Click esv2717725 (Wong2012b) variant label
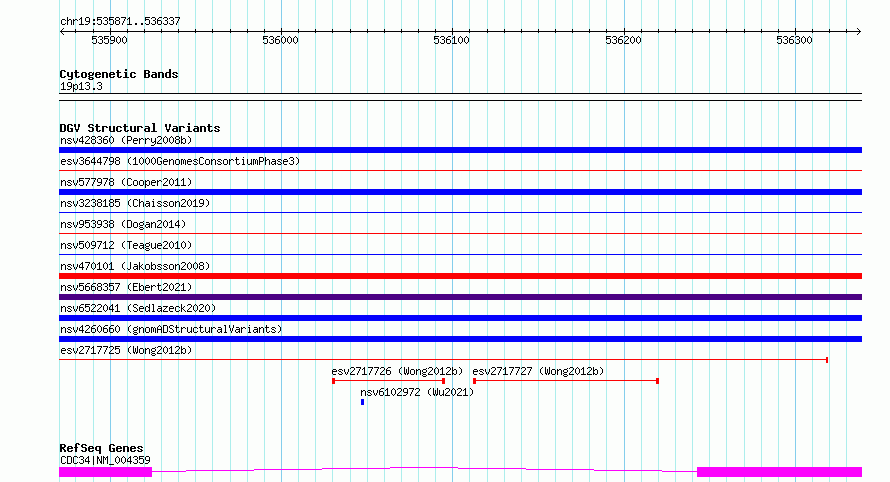 [126, 350]
